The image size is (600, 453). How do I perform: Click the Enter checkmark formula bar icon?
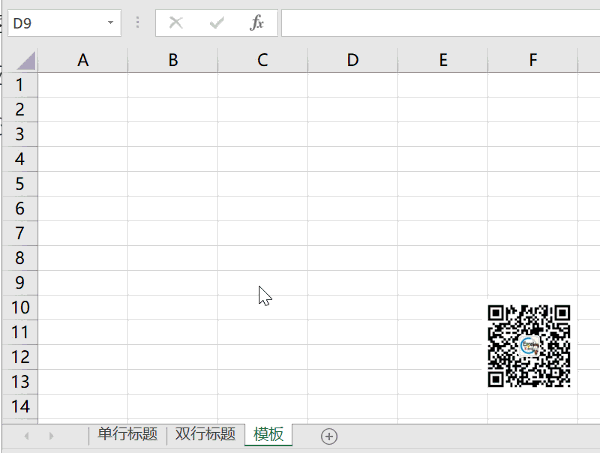(x=217, y=23)
